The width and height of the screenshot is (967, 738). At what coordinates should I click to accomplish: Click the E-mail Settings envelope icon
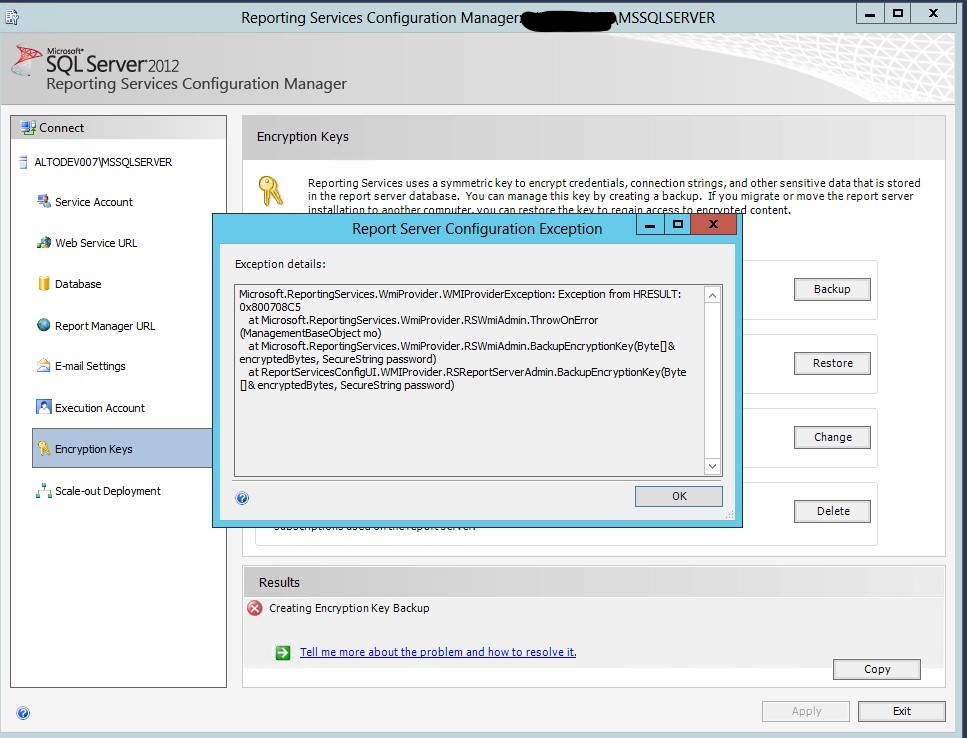coord(43,366)
